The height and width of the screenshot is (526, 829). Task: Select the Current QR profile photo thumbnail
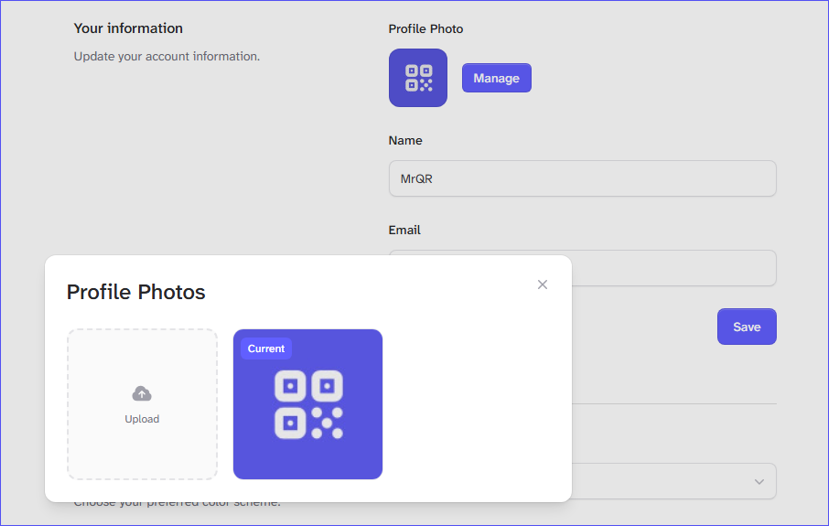(x=308, y=404)
